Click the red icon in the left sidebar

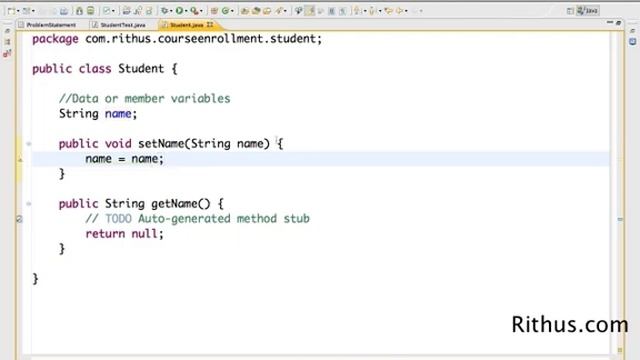[x=7, y=53]
